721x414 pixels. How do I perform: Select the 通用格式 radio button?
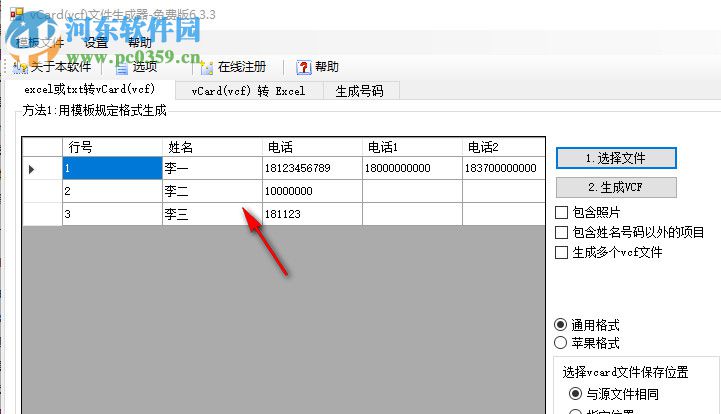pyautogui.click(x=561, y=325)
